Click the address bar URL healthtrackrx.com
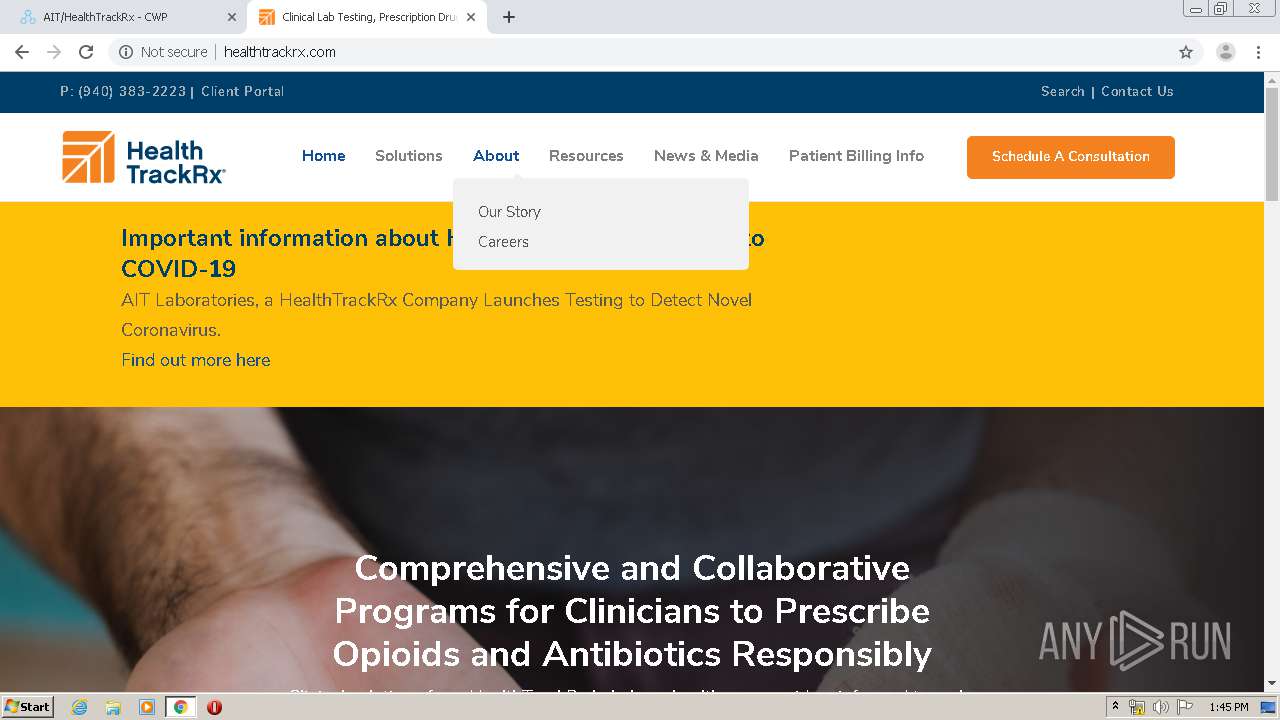 280,52
